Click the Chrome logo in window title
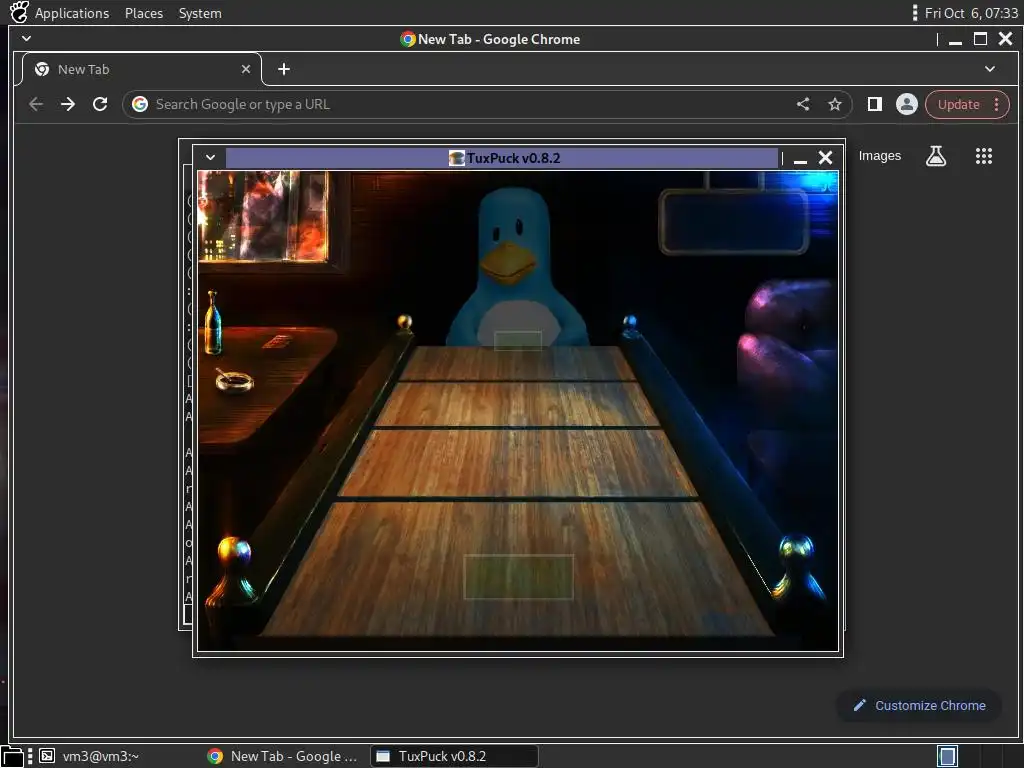Image resolution: width=1024 pixels, height=768 pixels. (408, 39)
